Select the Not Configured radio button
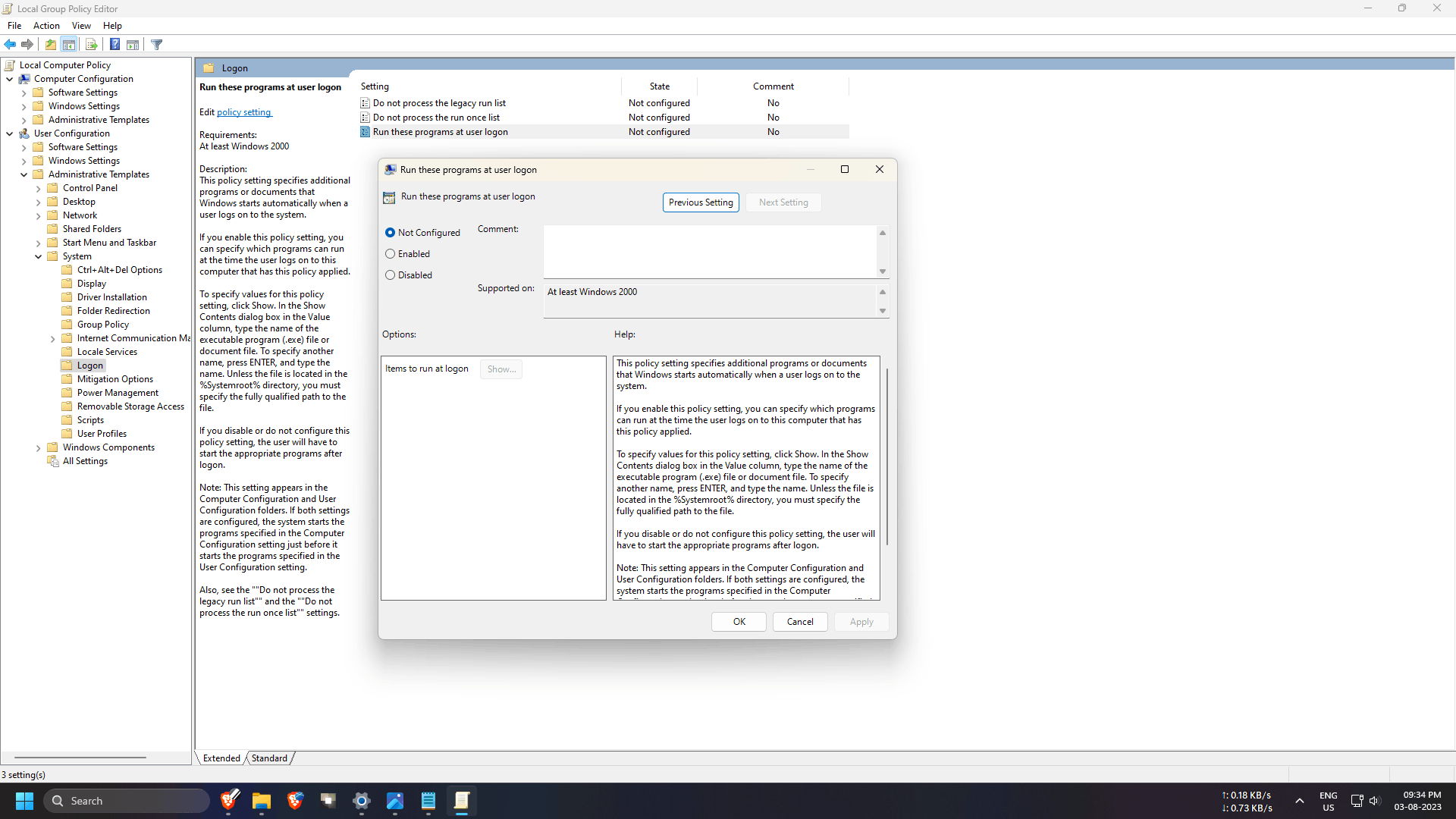The image size is (1456, 819). click(x=391, y=233)
